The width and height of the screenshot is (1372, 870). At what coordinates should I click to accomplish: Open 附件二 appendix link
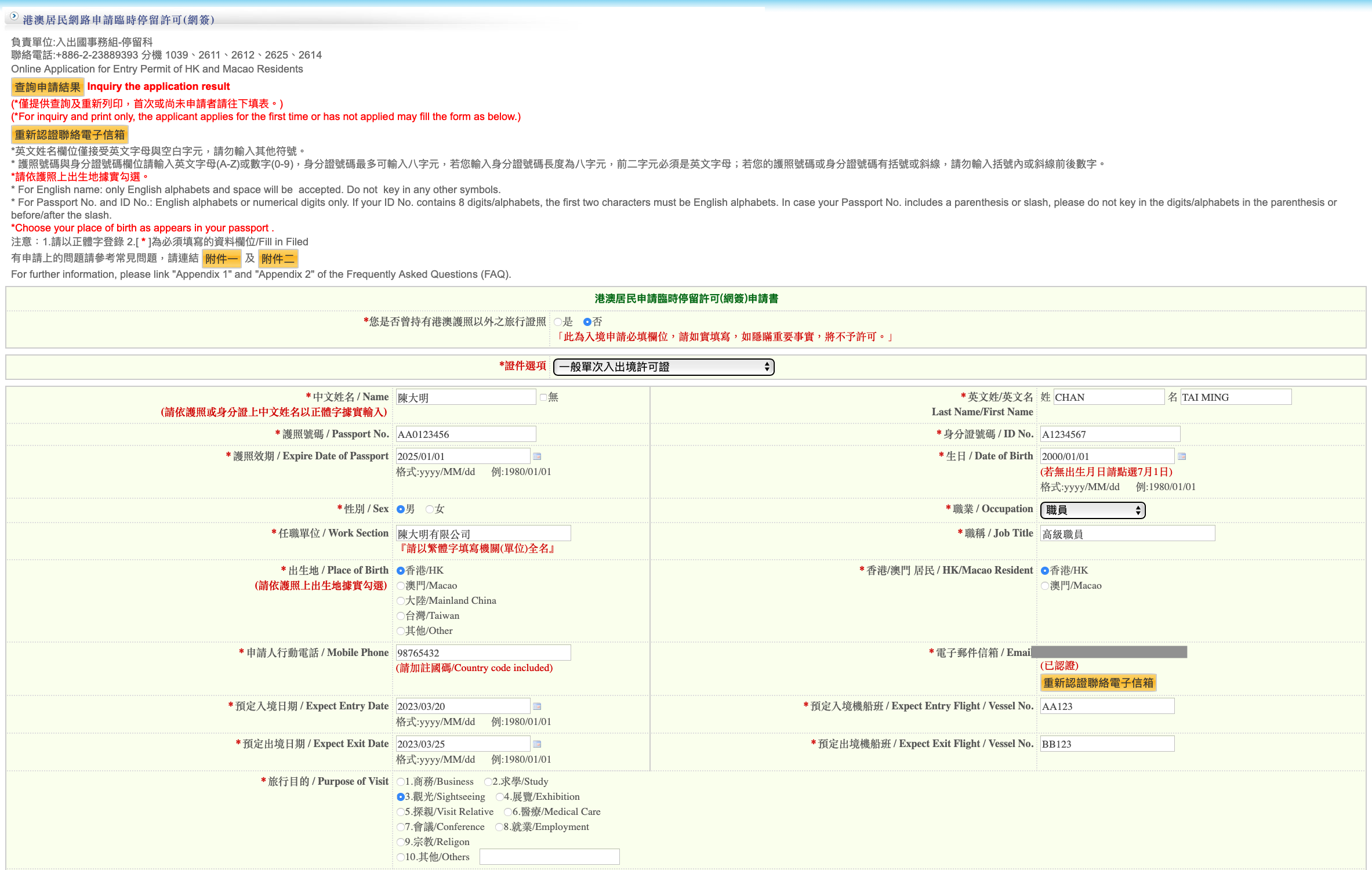(278, 259)
